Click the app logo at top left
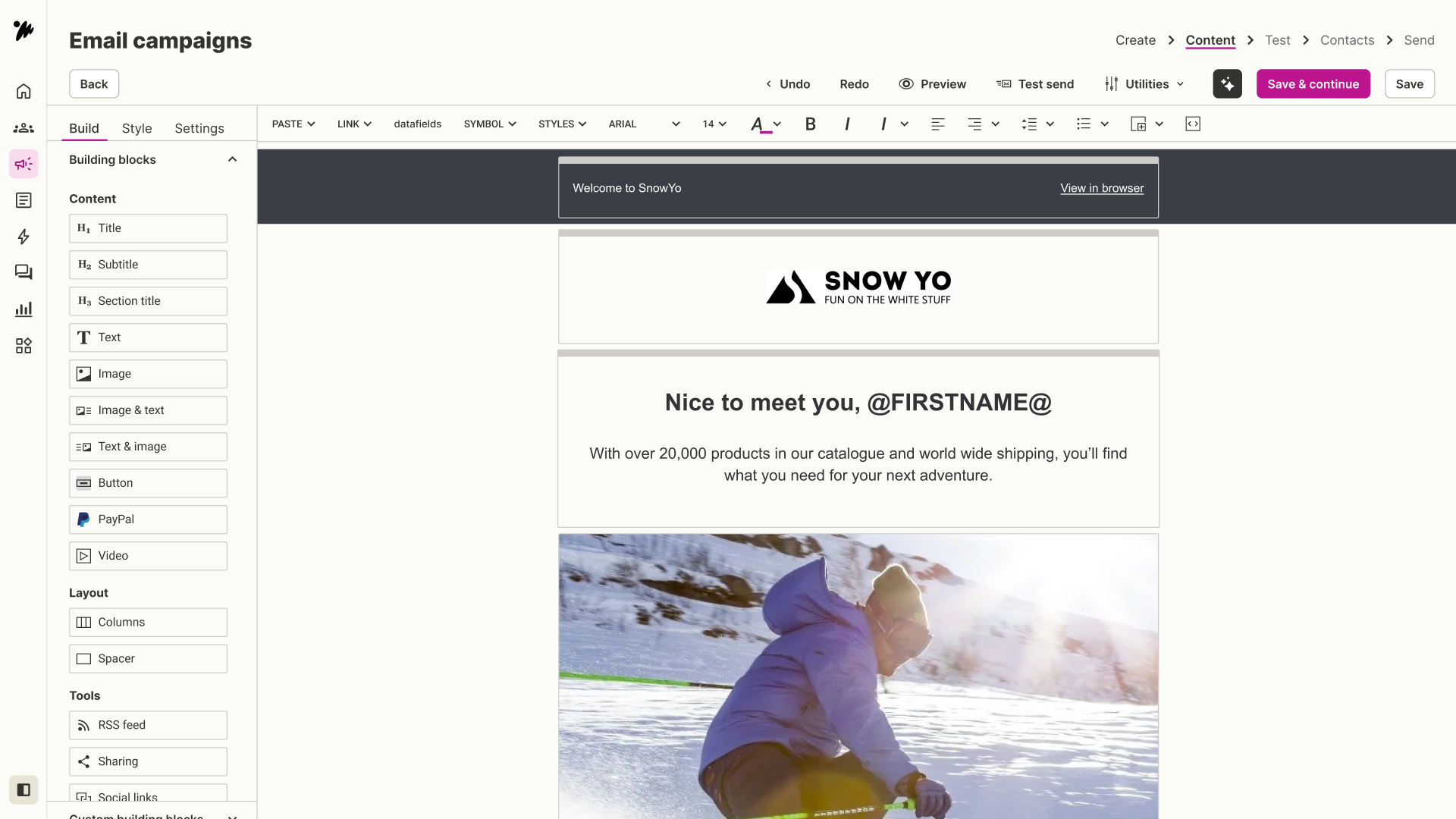This screenshot has height=819, width=1456. [x=24, y=30]
